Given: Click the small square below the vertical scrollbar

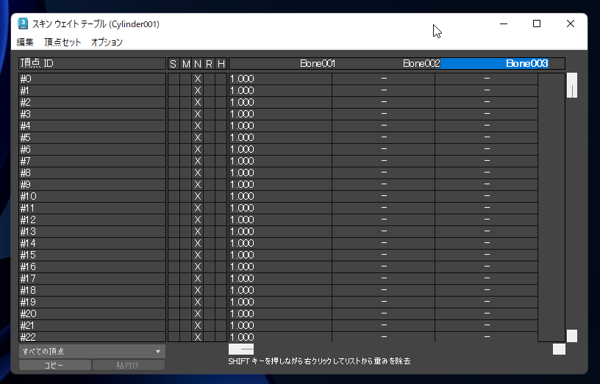Looking at the screenshot, I should 572,336.
